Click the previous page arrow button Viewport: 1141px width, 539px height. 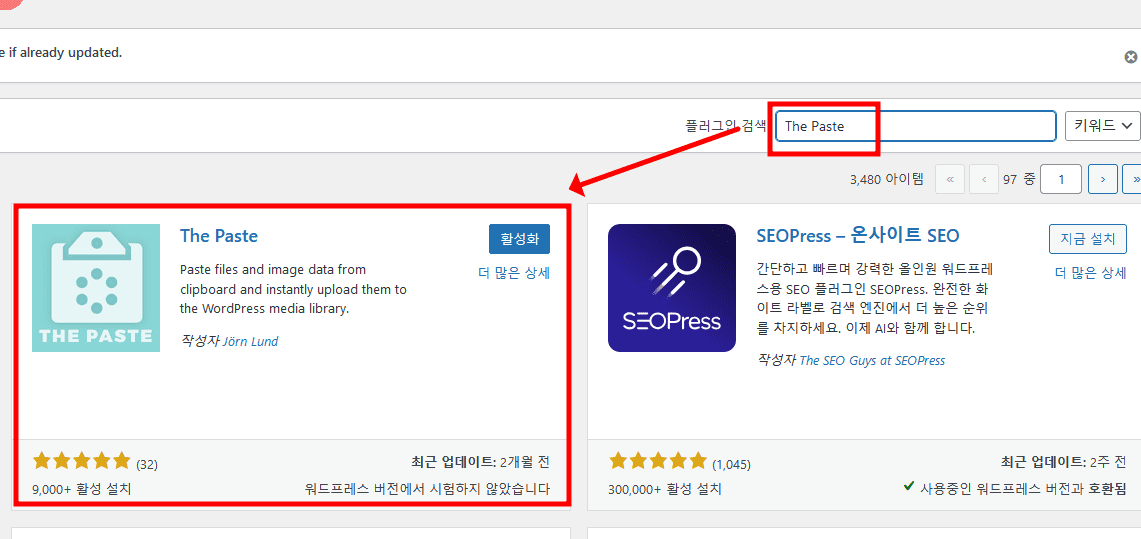pos(984,179)
